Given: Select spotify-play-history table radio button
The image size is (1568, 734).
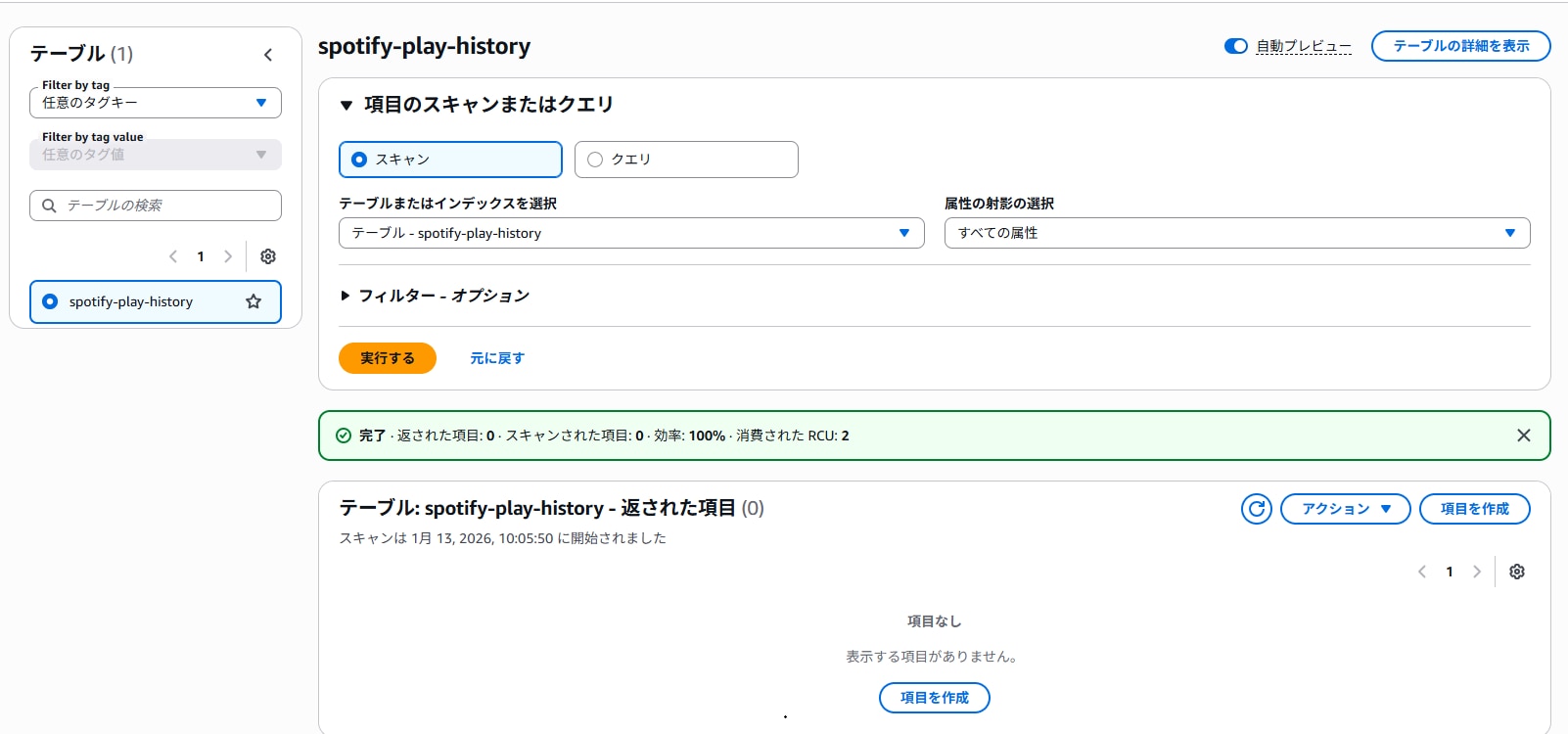Looking at the screenshot, I should 50,301.
